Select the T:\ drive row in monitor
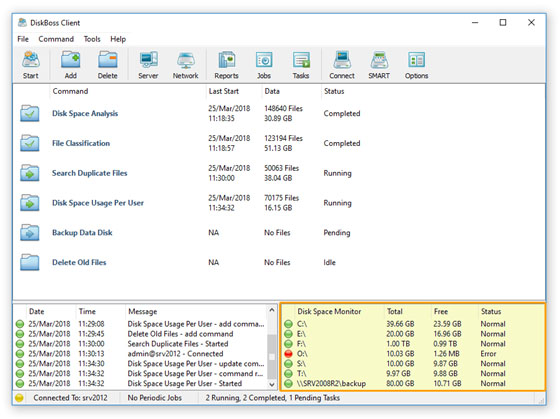Screen dimensions: 560x419 tap(413, 374)
